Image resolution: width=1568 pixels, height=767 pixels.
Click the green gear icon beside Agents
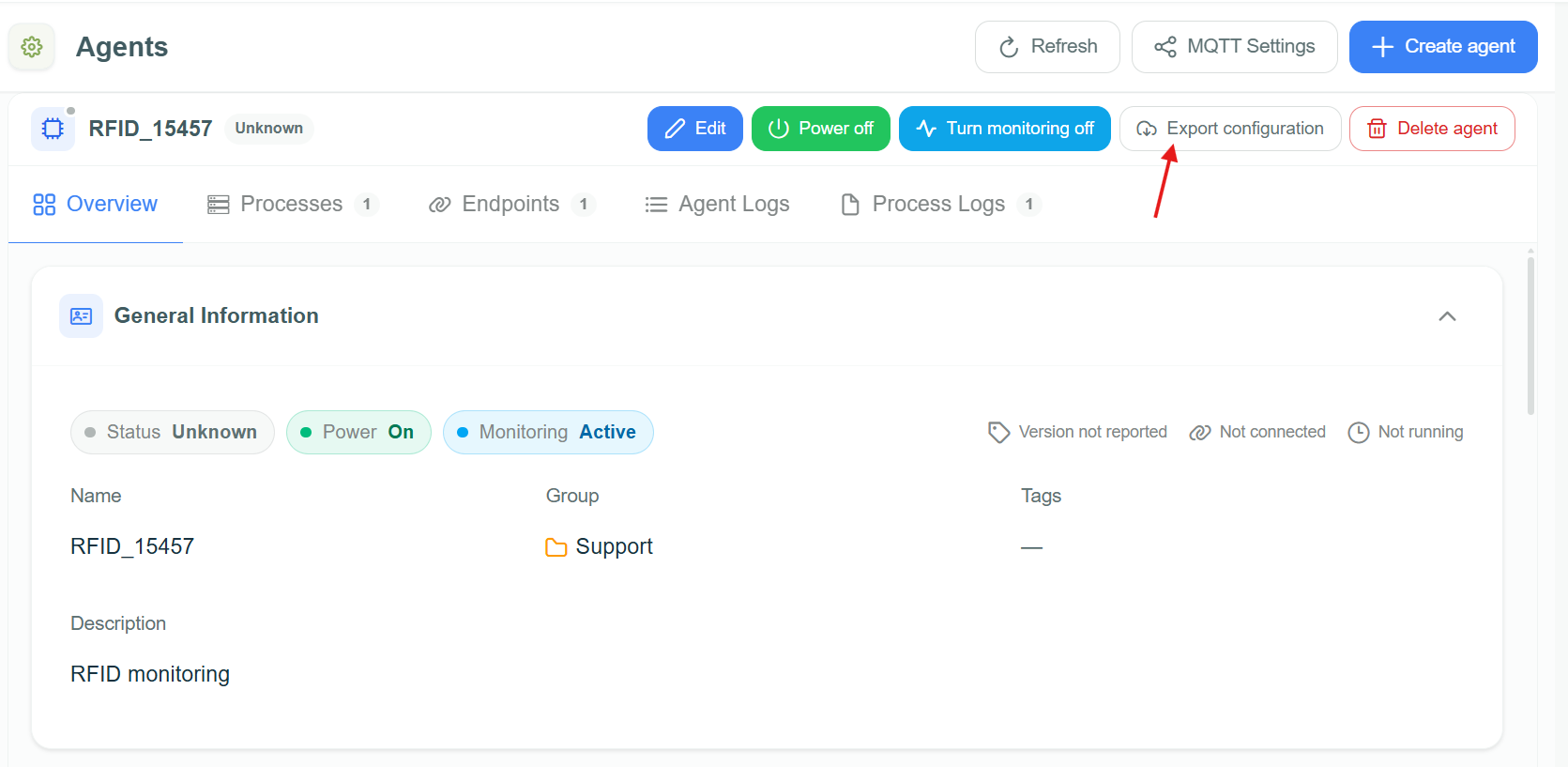[x=32, y=47]
